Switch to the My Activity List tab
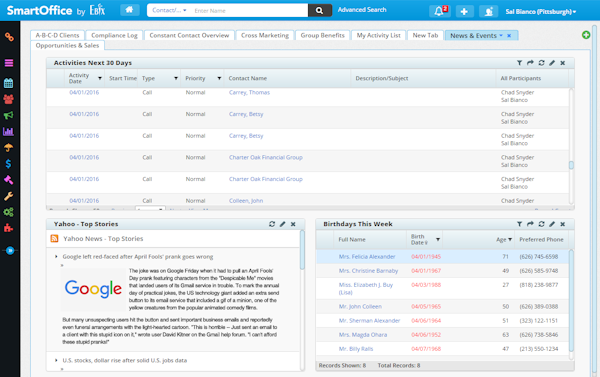The height and width of the screenshot is (377, 600). pyautogui.click(x=378, y=35)
